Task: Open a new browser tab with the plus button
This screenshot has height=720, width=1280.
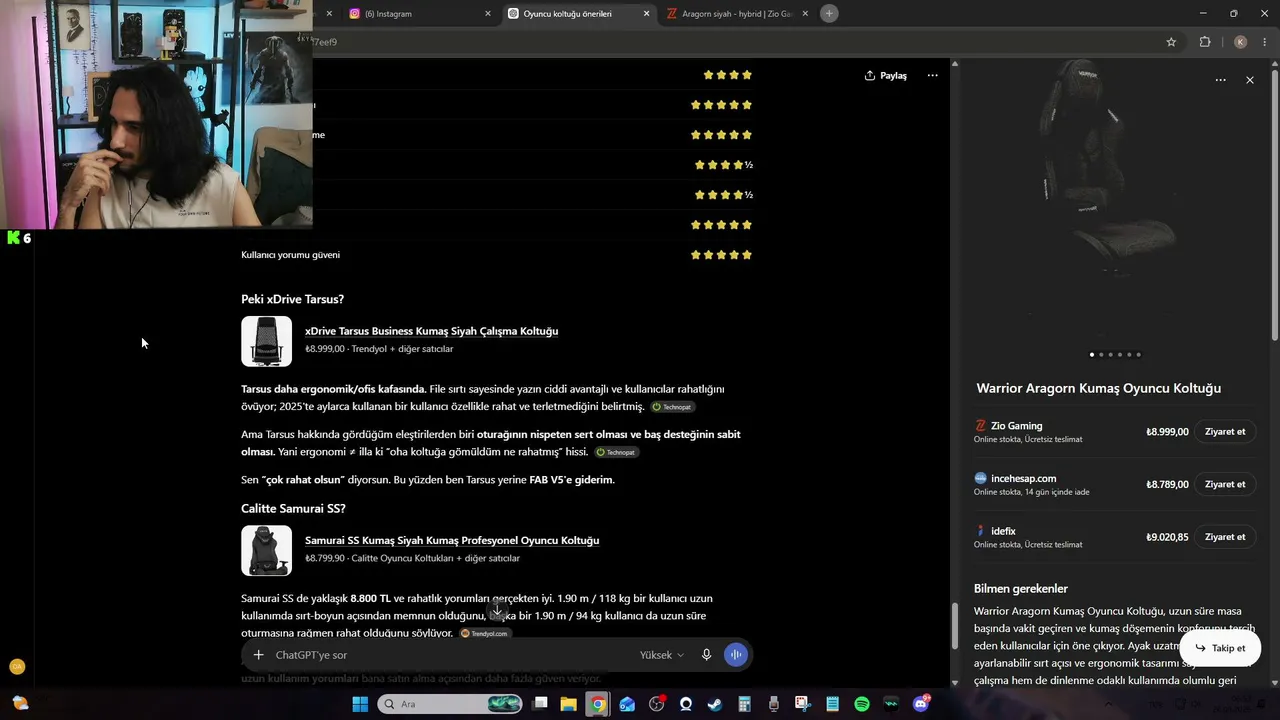Action: pyautogui.click(x=829, y=13)
